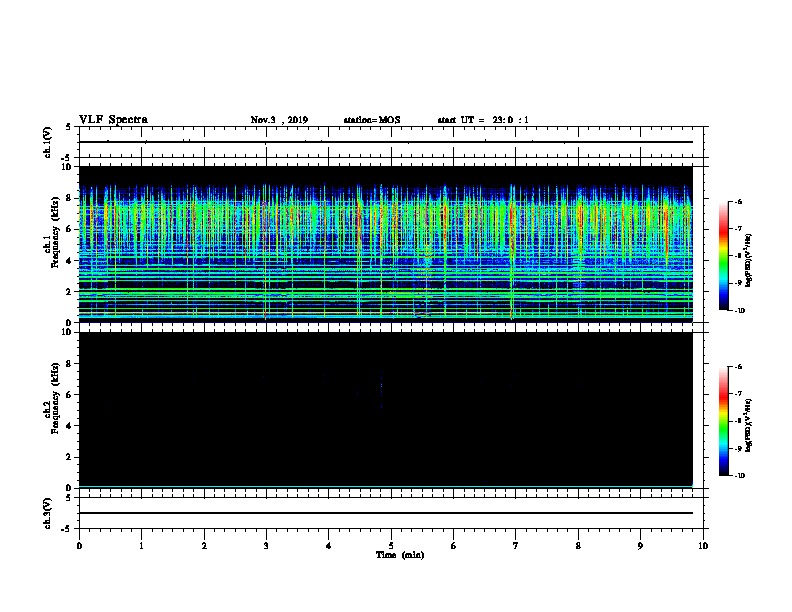Click the "1" tick label on time axis
Image resolution: width=792 pixels, height=612 pixels.
(141, 545)
